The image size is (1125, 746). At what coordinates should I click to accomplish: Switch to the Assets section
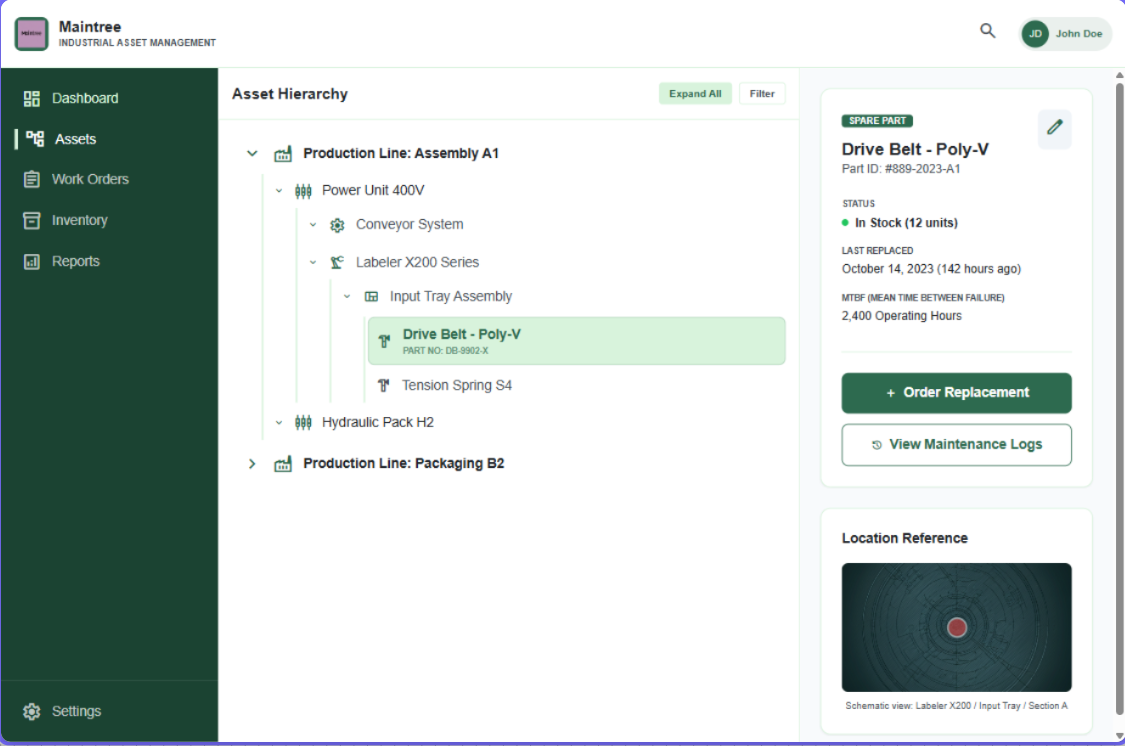click(x=78, y=139)
